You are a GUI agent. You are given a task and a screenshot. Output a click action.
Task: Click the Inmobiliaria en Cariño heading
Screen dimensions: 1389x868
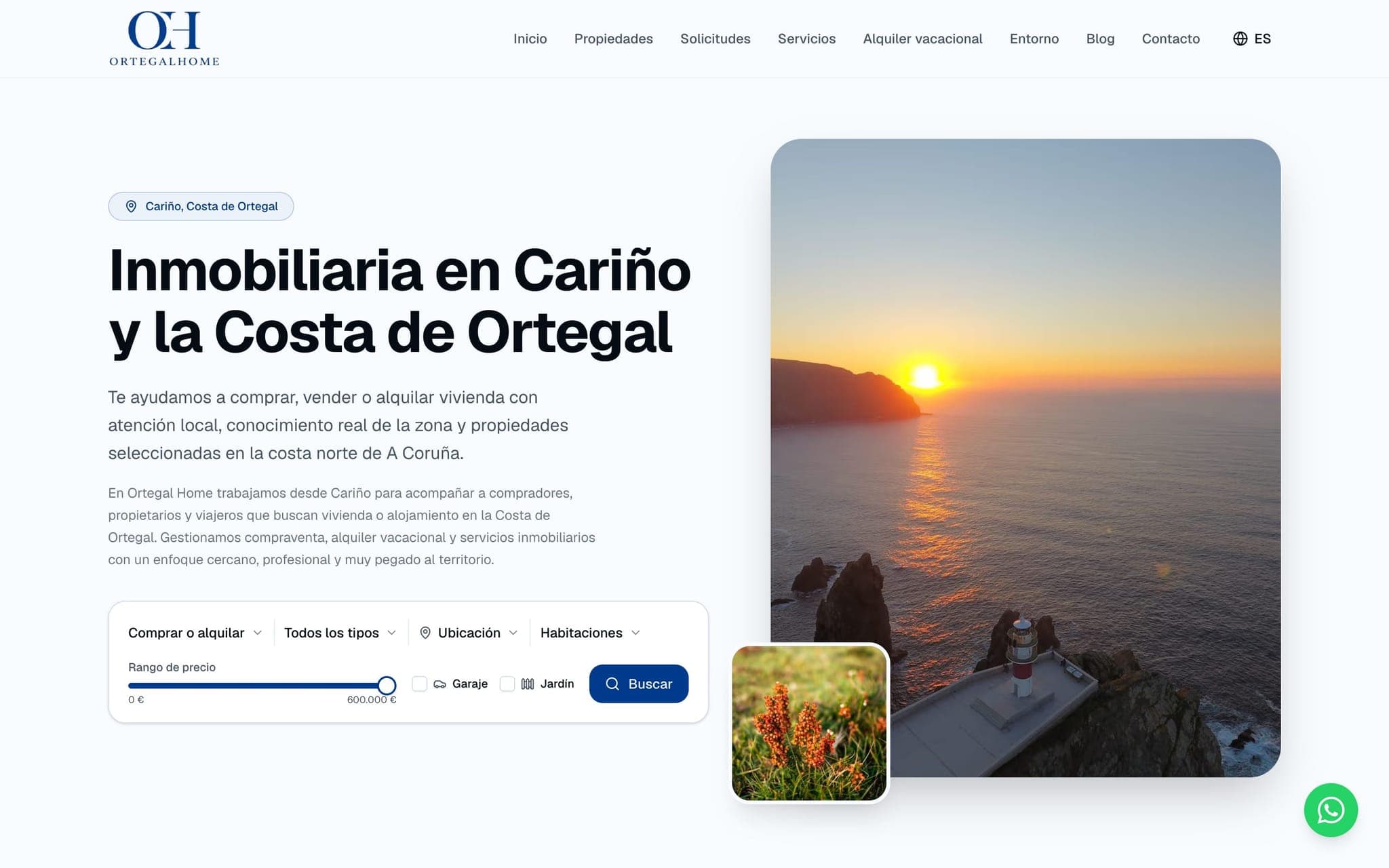[x=399, y=301]
